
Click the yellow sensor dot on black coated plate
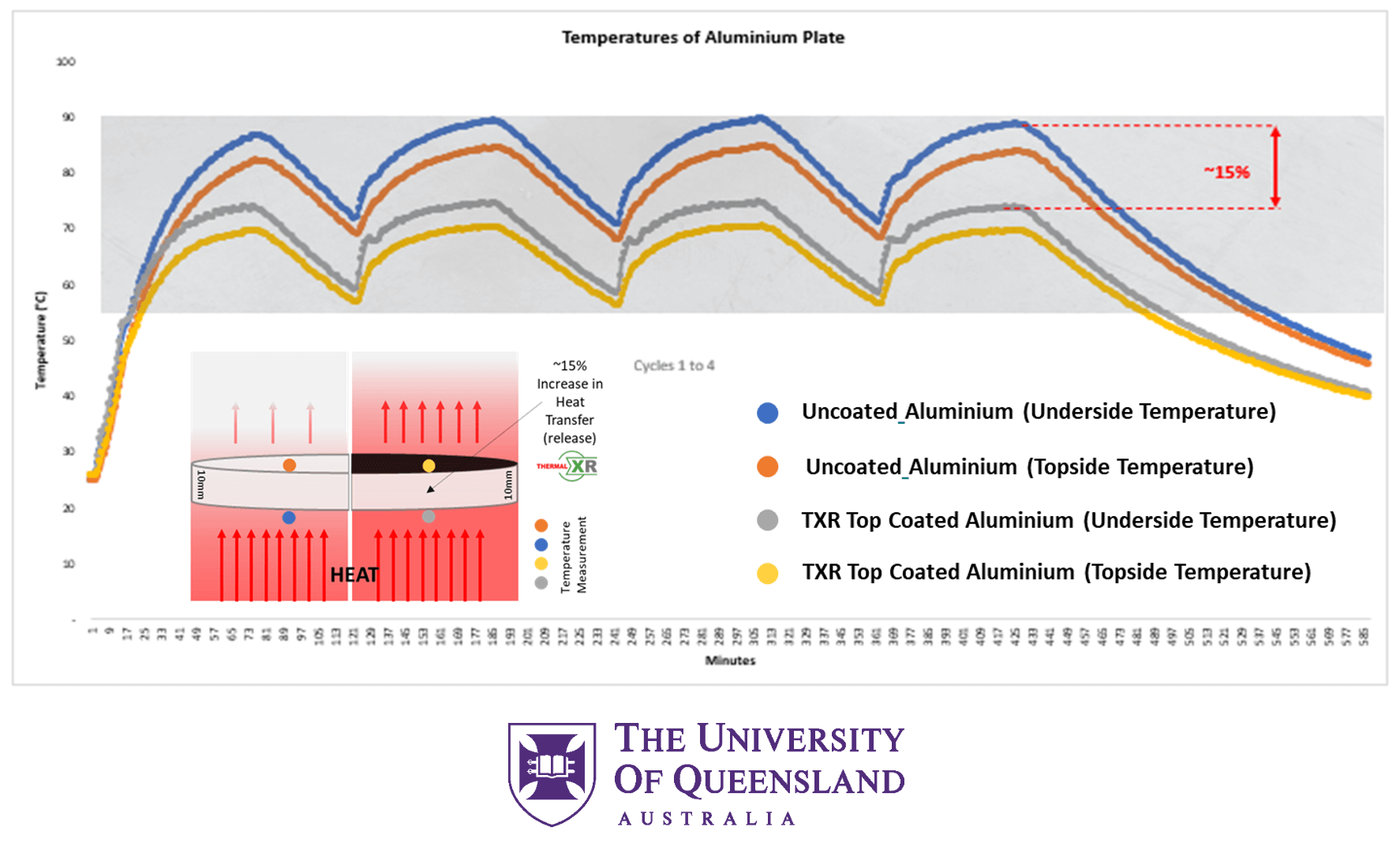point(429,466)
